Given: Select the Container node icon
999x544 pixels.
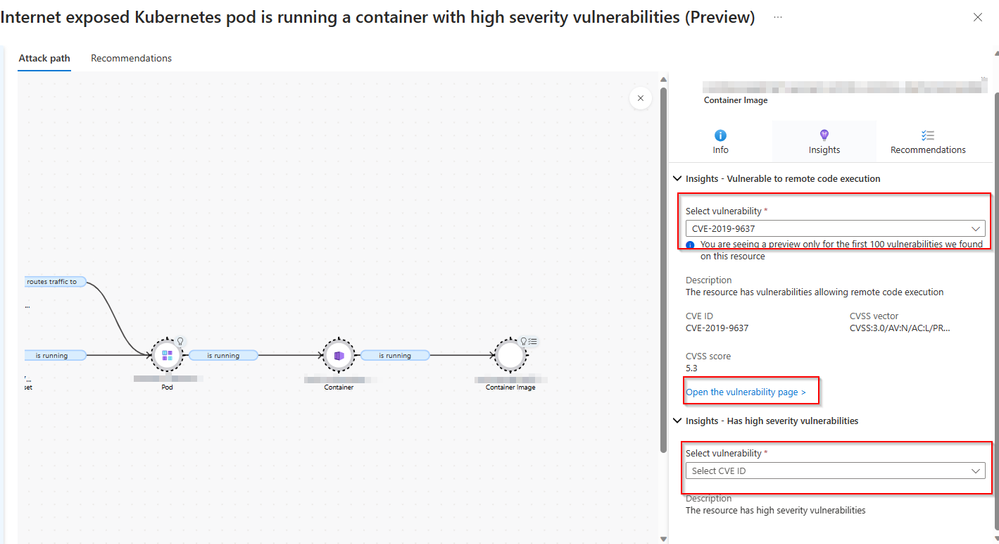Looking at the screenshot, I should tap(339, 355).
